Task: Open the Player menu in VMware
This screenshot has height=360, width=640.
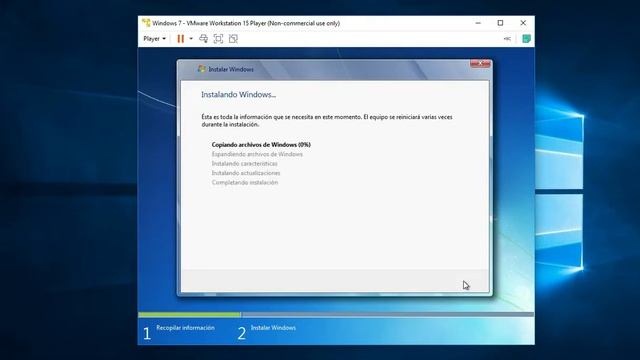Action: point(154,39)
